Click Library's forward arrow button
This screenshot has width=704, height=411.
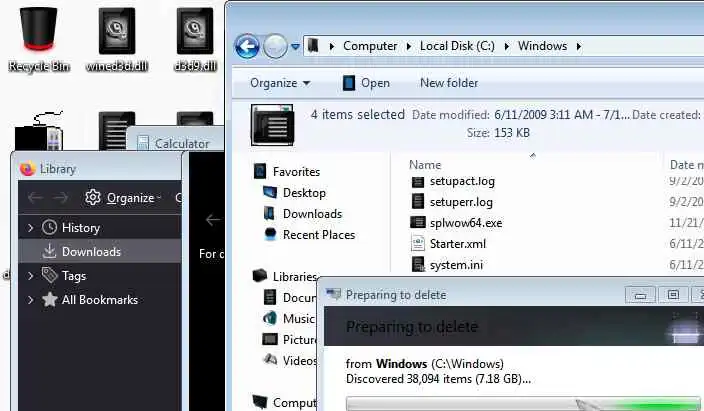[61, 198]
